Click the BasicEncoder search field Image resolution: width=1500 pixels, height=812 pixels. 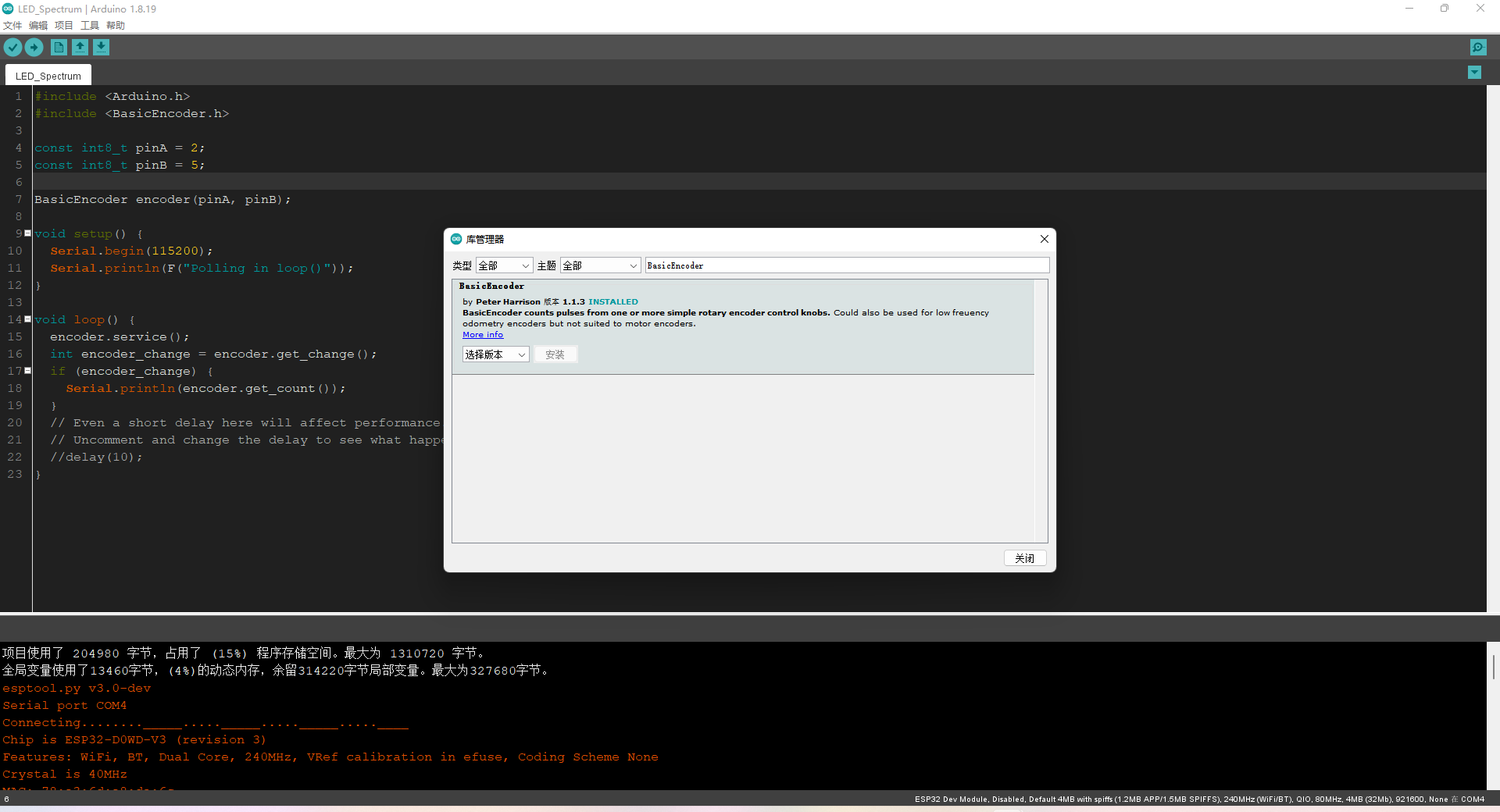pos(847,265)
